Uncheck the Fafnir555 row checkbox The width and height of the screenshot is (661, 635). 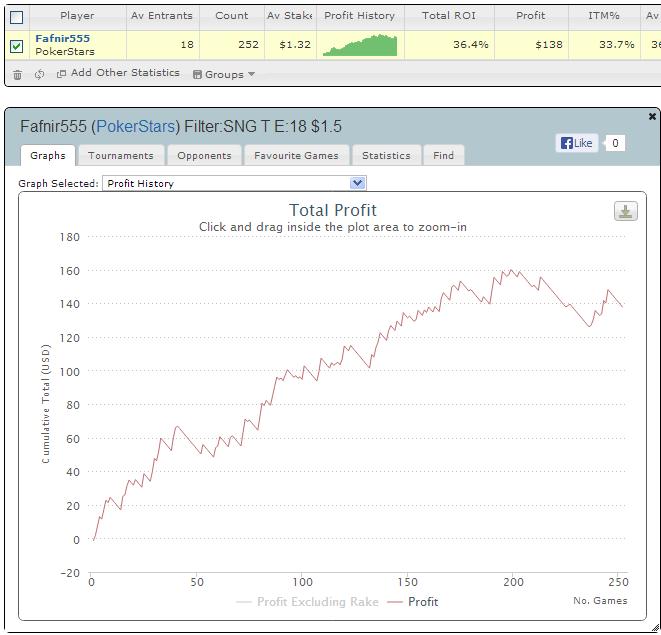tap(16, 46)
